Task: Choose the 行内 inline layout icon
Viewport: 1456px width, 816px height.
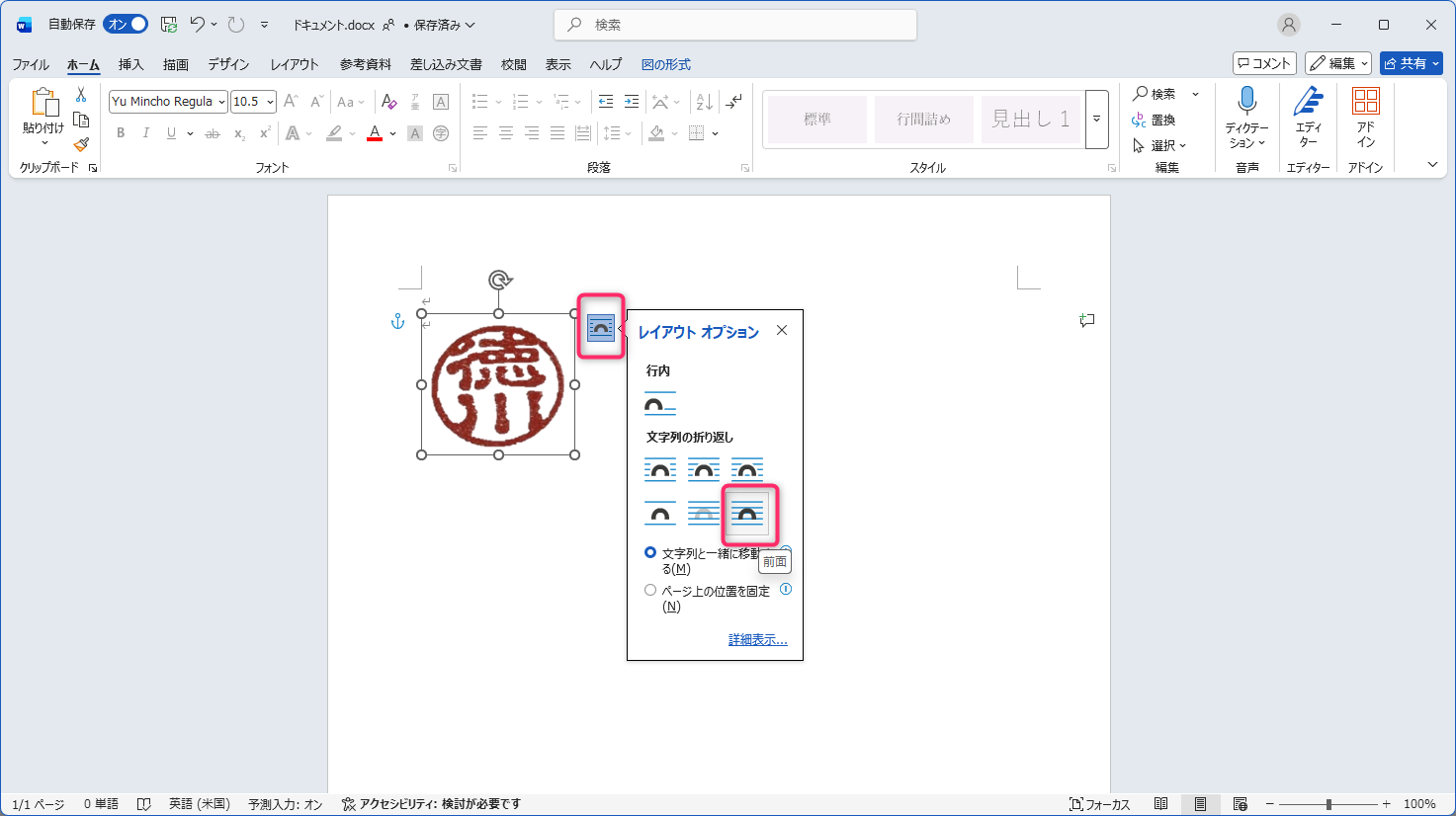Action: point(659,404)
